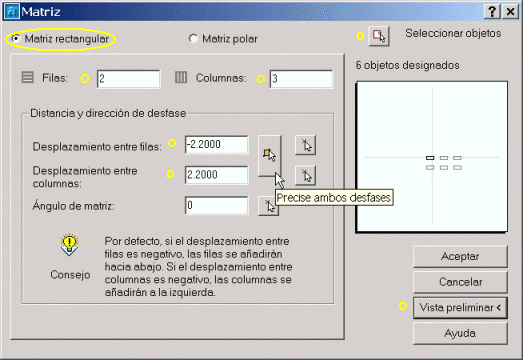Screen dimensions: 523x360
Task: Open the Ayuda help button
Action: pos(460,333)
